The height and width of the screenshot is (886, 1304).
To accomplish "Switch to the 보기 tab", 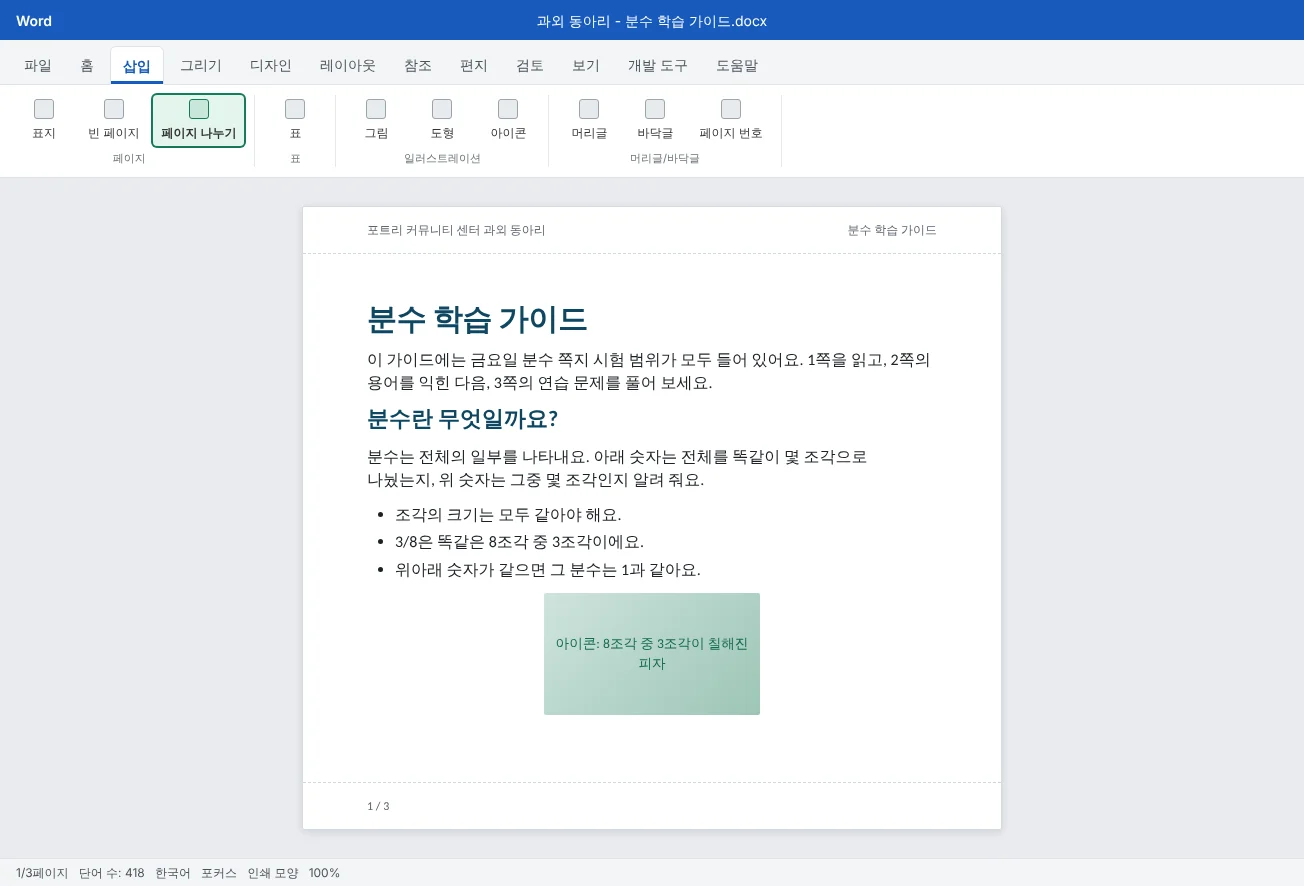I will tap(586, 66).
